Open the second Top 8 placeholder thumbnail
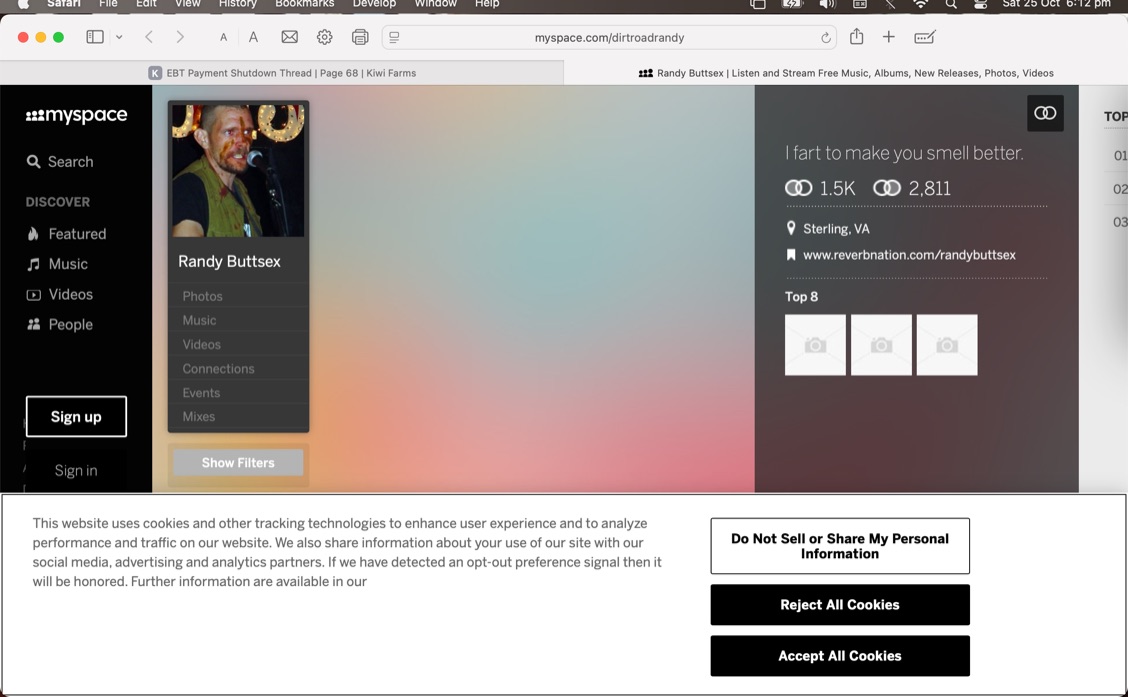 (x=881, y=345)
